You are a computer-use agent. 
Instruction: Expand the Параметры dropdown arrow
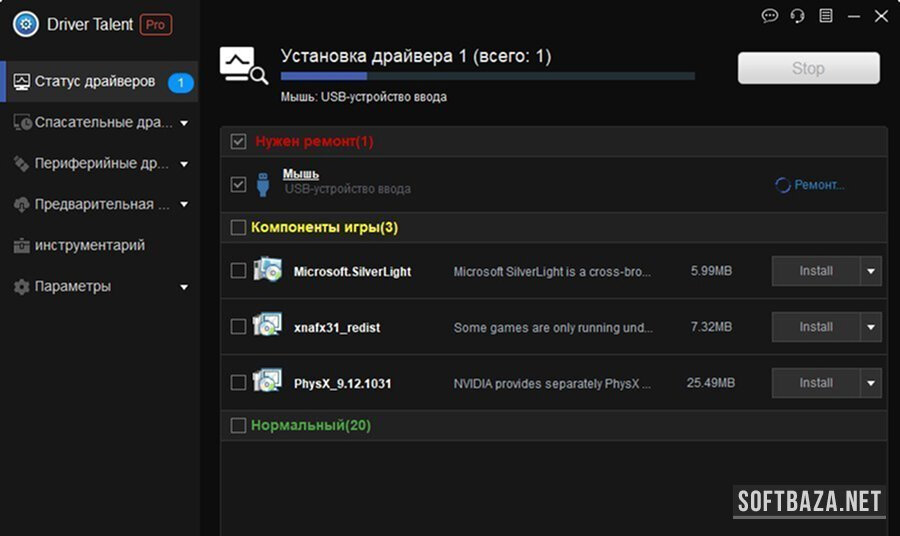[184, 287]
